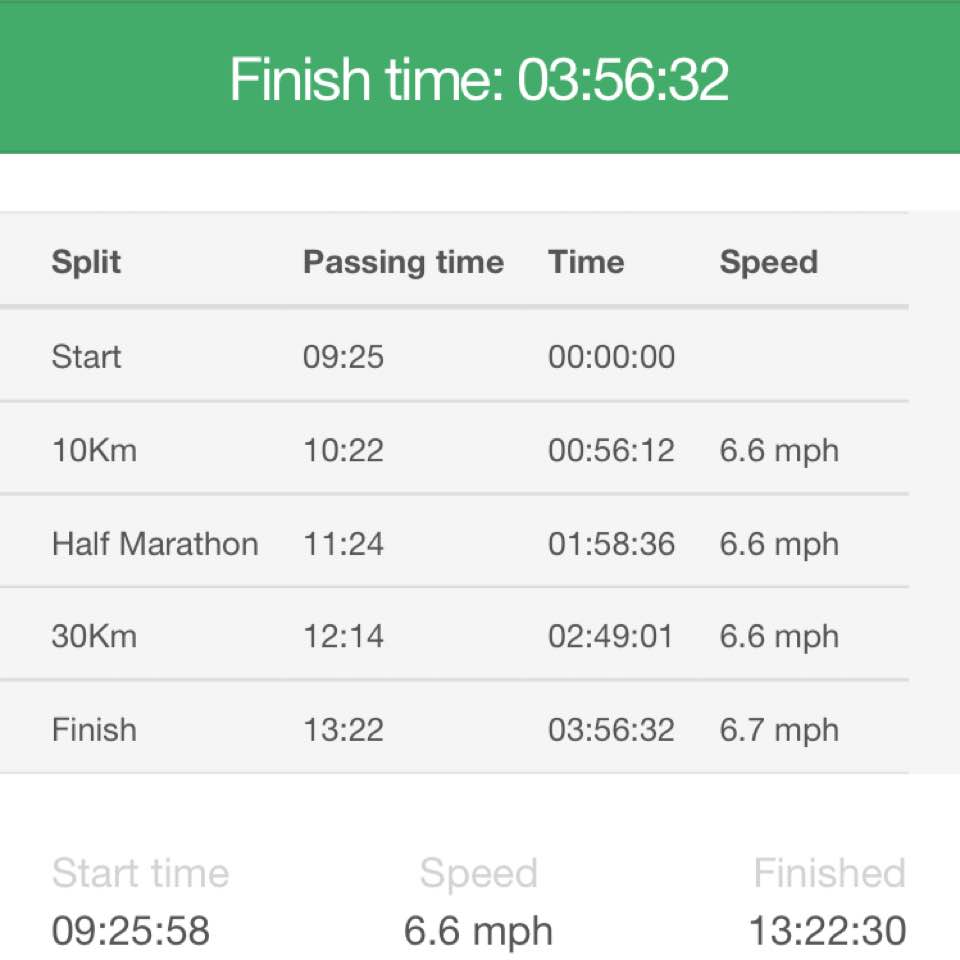The width and height of the screenshot is (960, 960).
Task: Select the 30Km split row
Action: pyautogui.click(x=454, y=635)
